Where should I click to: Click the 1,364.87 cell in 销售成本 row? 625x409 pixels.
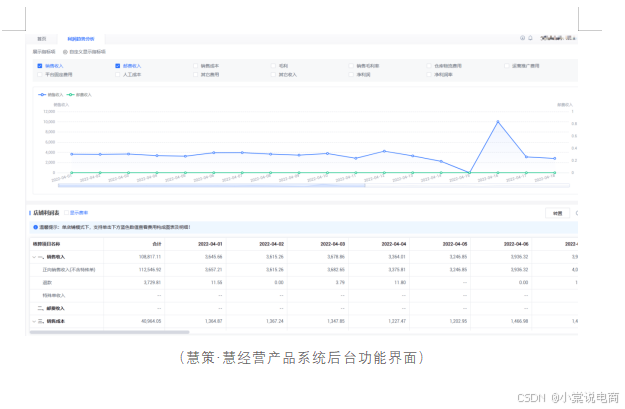[214, 321]
